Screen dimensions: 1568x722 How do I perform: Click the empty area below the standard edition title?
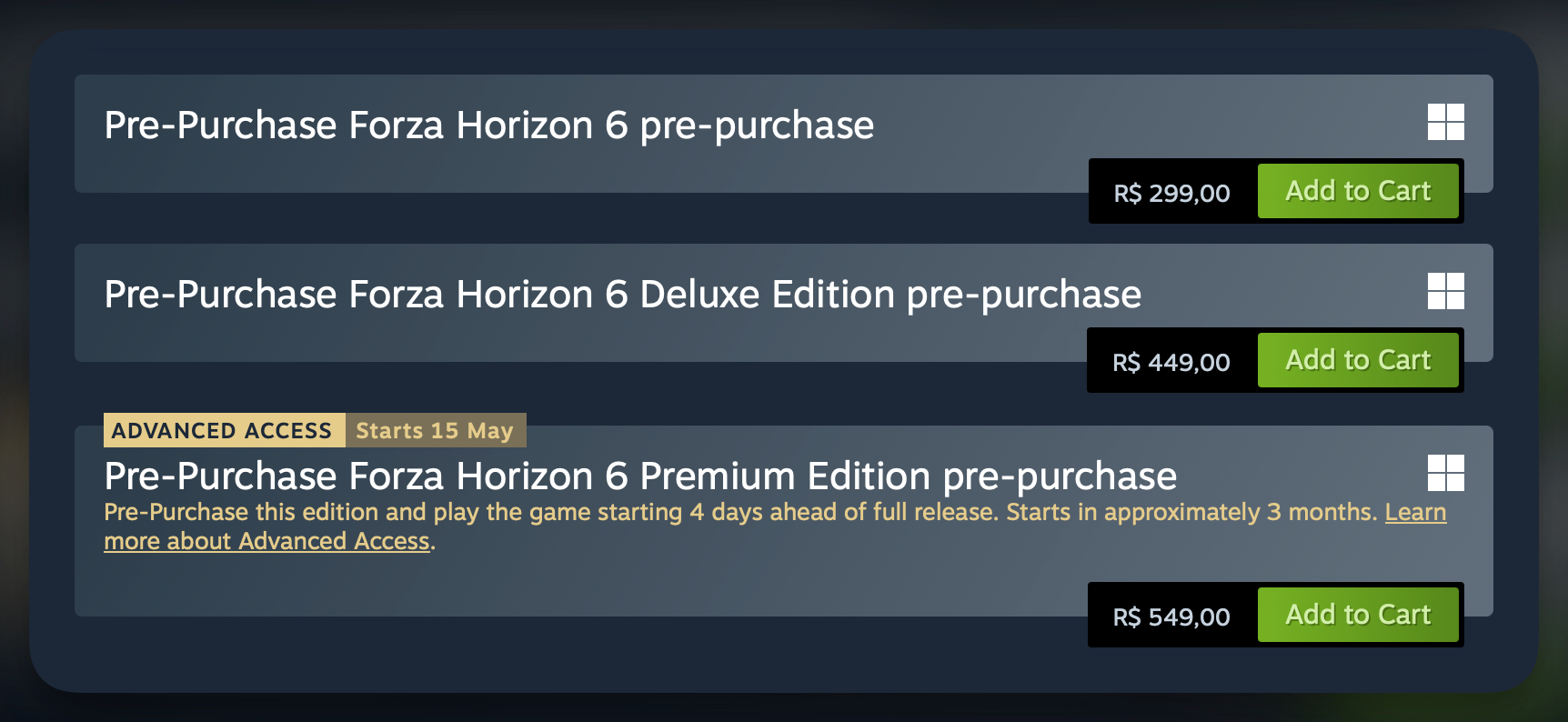(x=546, y=171)
